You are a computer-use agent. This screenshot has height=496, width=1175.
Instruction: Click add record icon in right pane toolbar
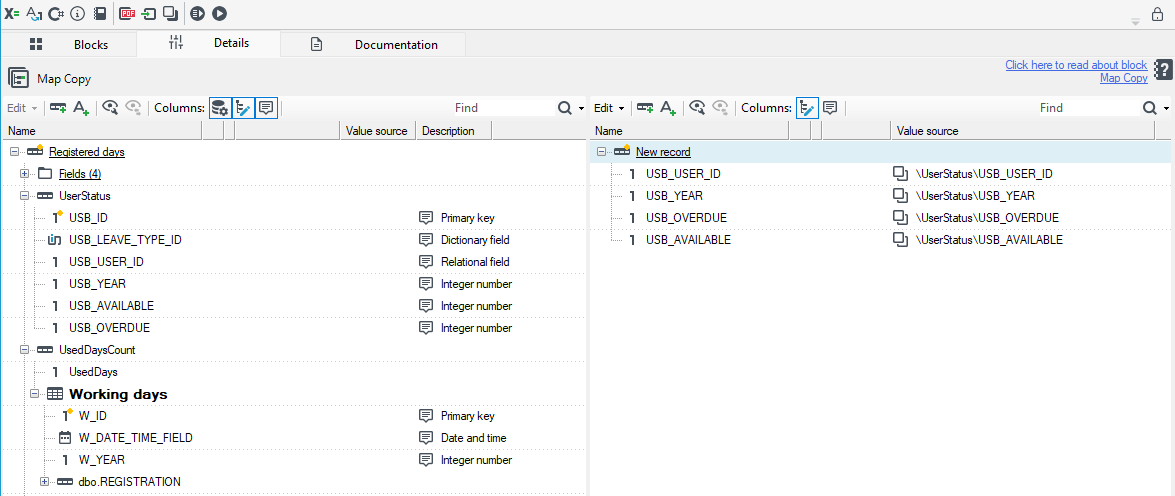645,108
